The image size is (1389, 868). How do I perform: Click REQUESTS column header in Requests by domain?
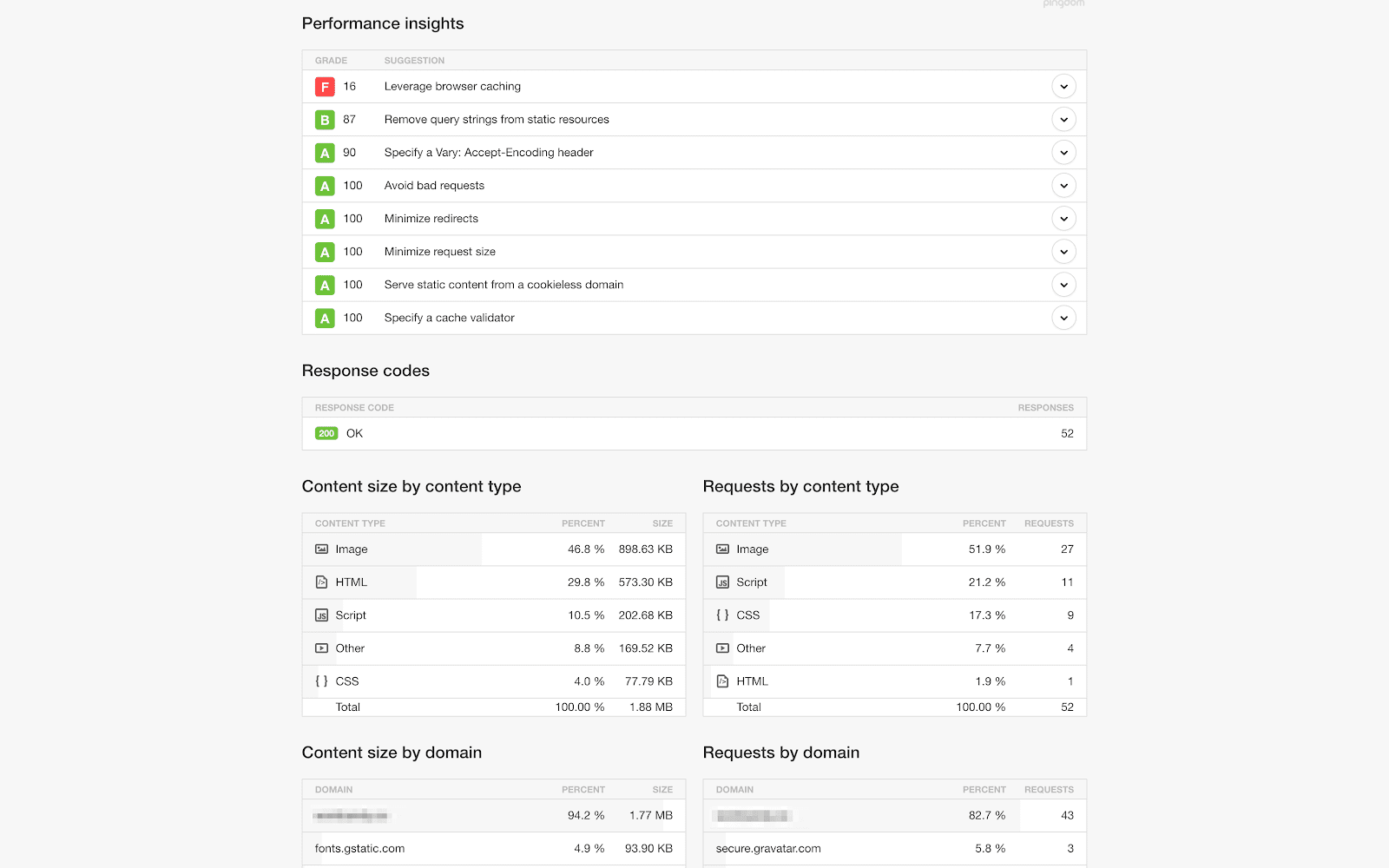[1049, 790]
